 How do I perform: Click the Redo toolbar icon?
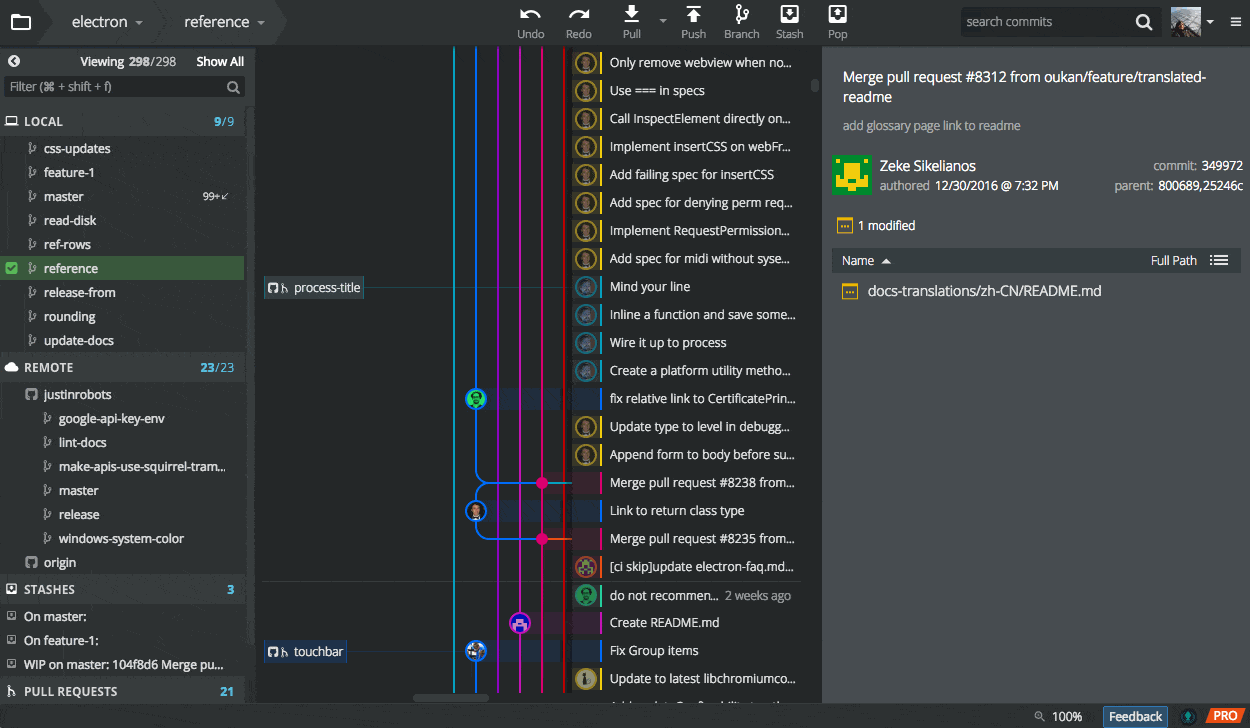[x=579, y=14]
